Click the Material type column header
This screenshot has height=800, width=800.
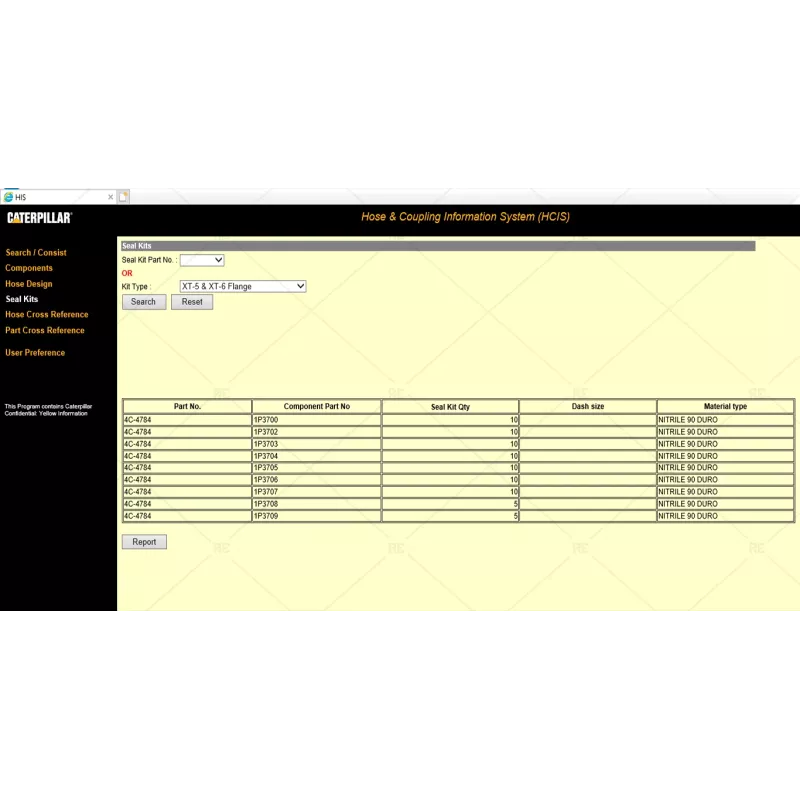click(x=725, y=406)
